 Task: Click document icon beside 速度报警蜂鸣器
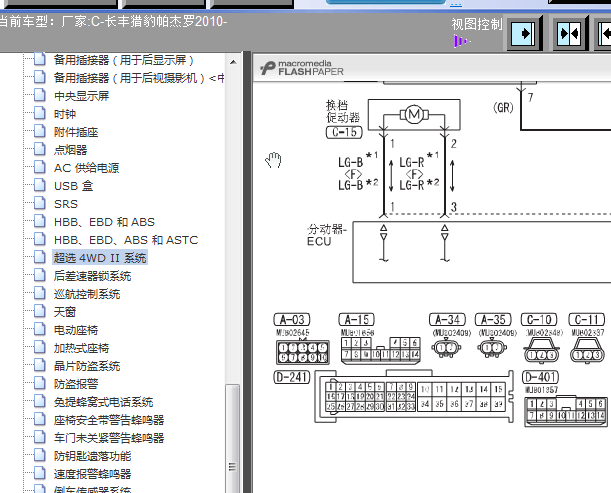click(x=40, y=473)
